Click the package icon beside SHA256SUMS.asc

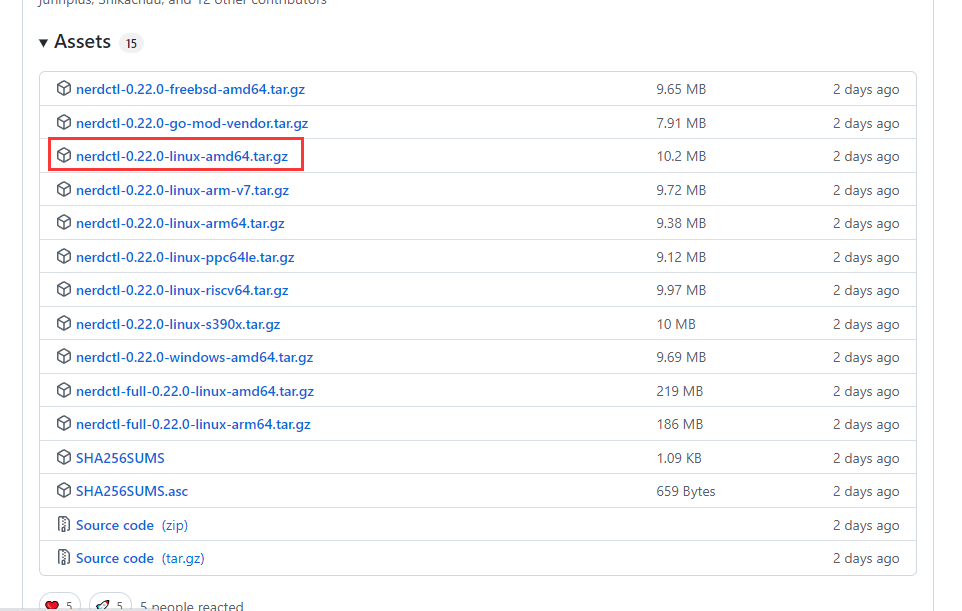[x=64, y=490]
